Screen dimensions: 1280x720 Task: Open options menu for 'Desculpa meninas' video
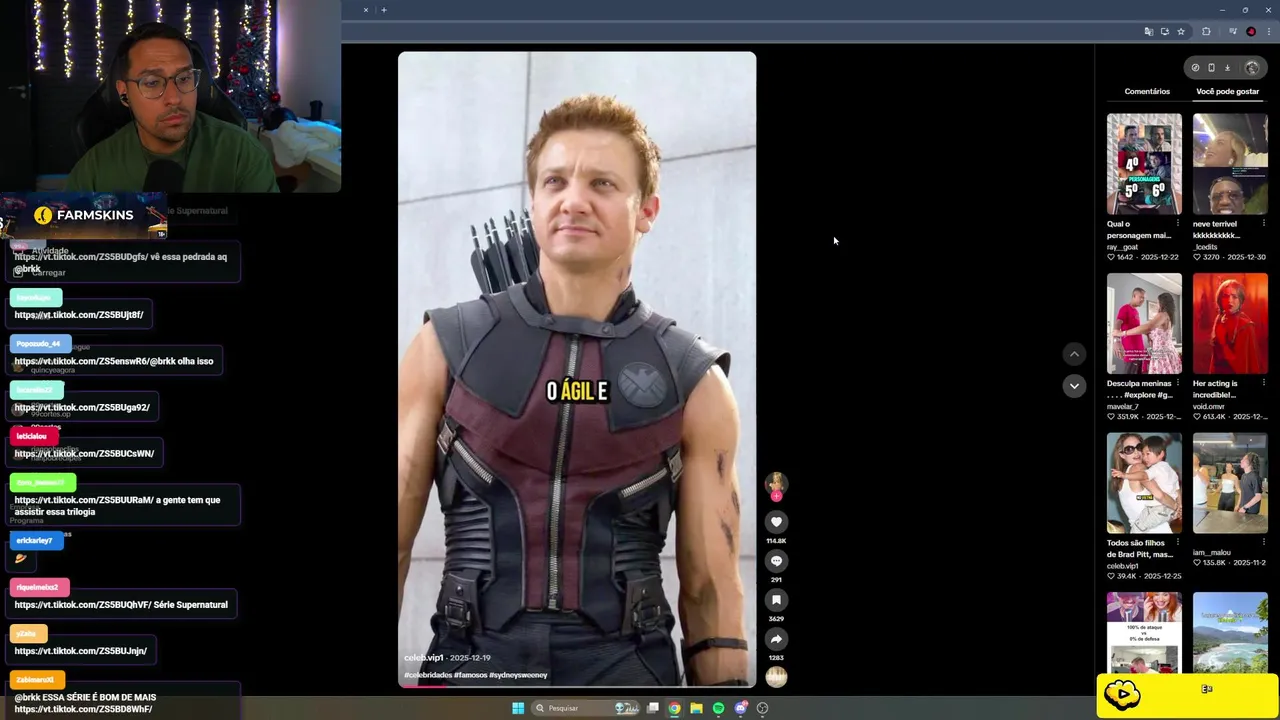coord(1177,383)
